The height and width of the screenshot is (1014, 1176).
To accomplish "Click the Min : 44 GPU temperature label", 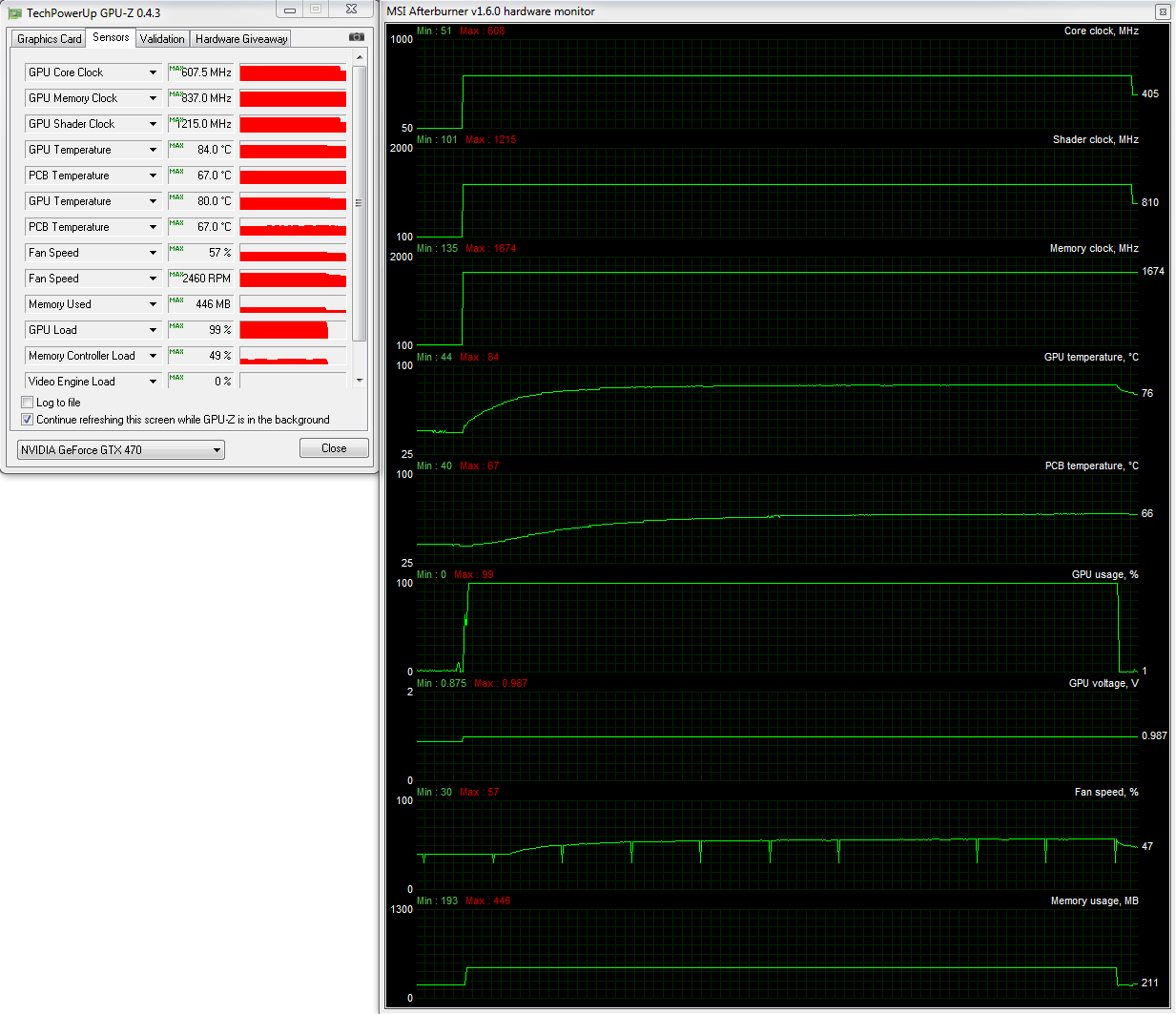I will pyautogui.click(x=434, y=358).
